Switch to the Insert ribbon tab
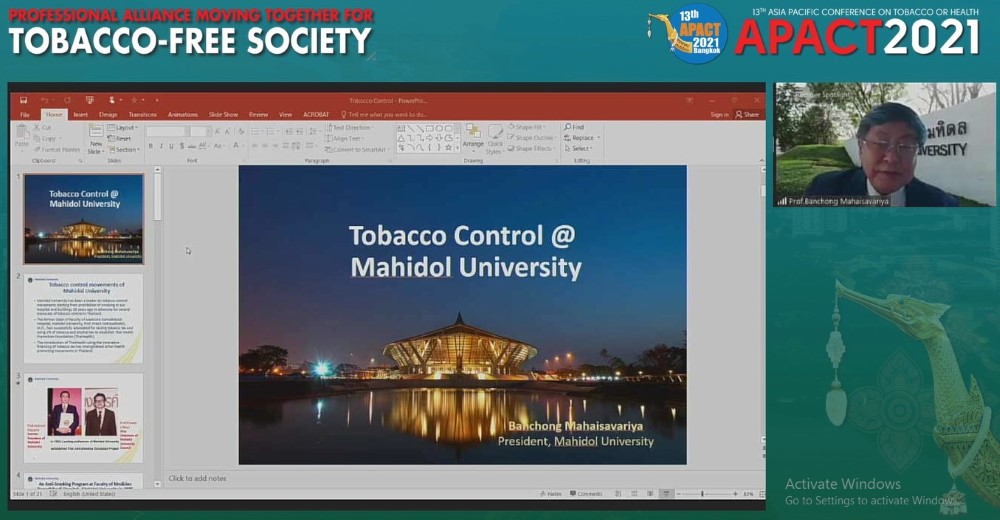 click(80, 115)
